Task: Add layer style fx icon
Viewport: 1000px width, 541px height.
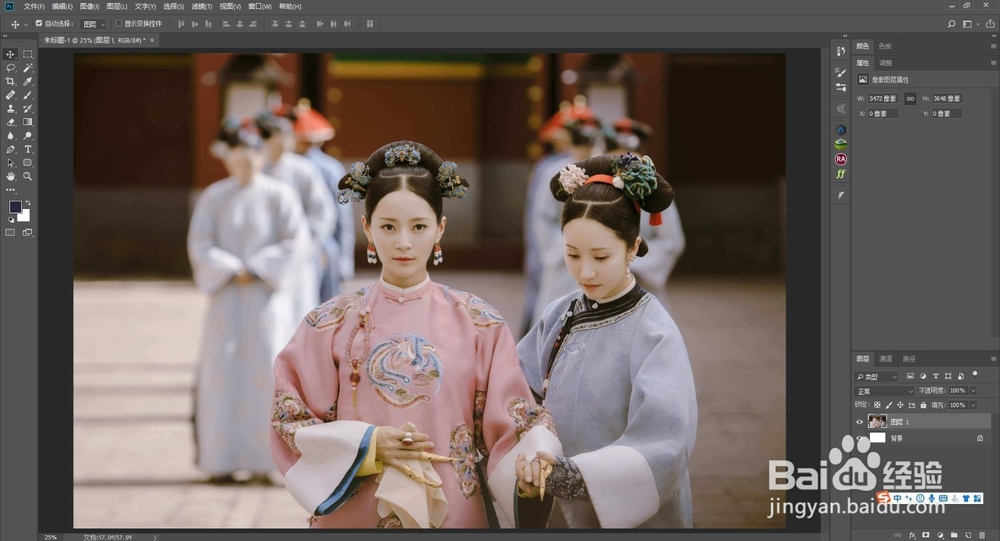Action: (912, 535)
